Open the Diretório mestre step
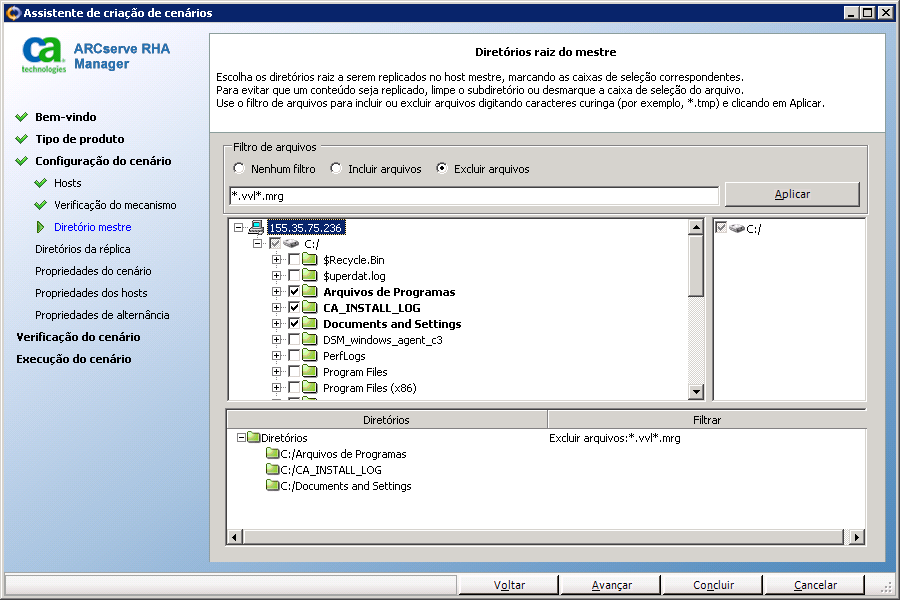 point(92,227)
